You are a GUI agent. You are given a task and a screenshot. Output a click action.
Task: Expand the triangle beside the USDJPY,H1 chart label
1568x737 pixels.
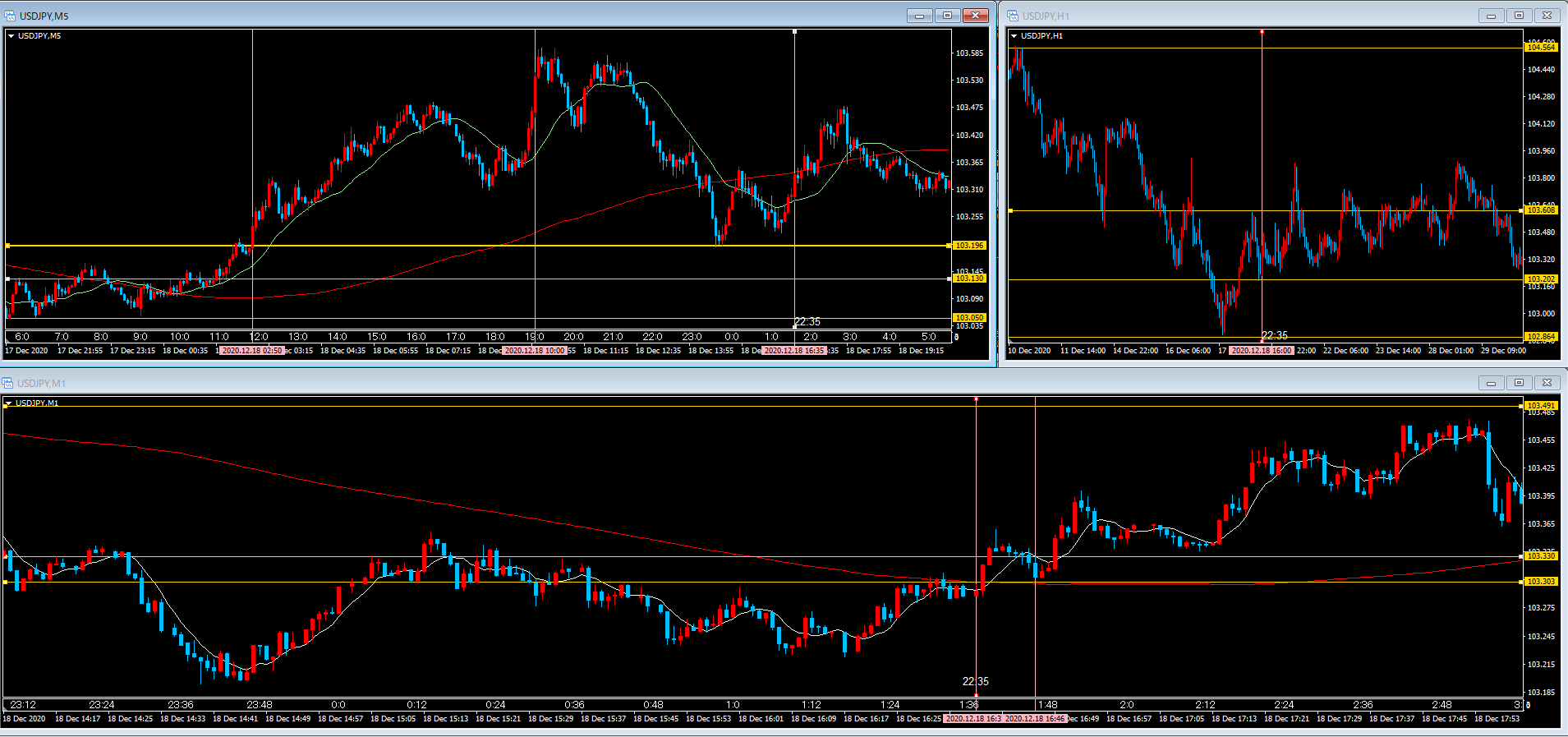coord(1014,36)
